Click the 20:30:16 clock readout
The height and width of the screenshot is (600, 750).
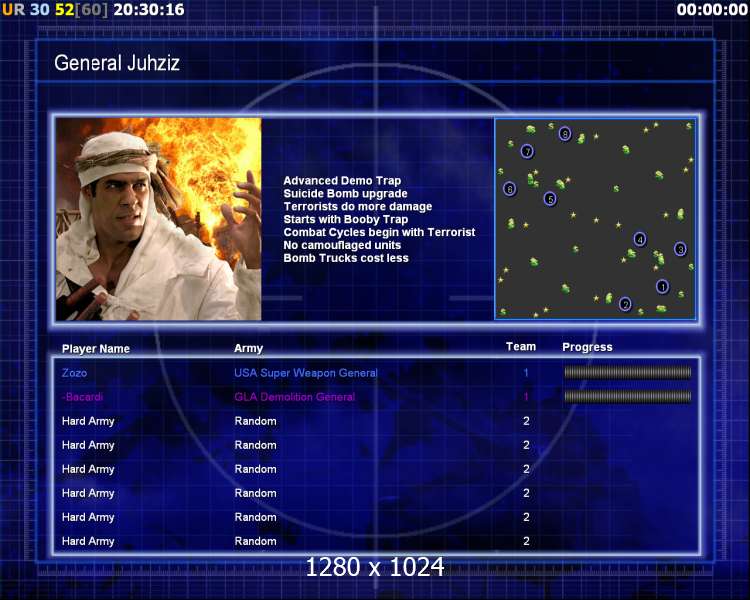(149, 10)
